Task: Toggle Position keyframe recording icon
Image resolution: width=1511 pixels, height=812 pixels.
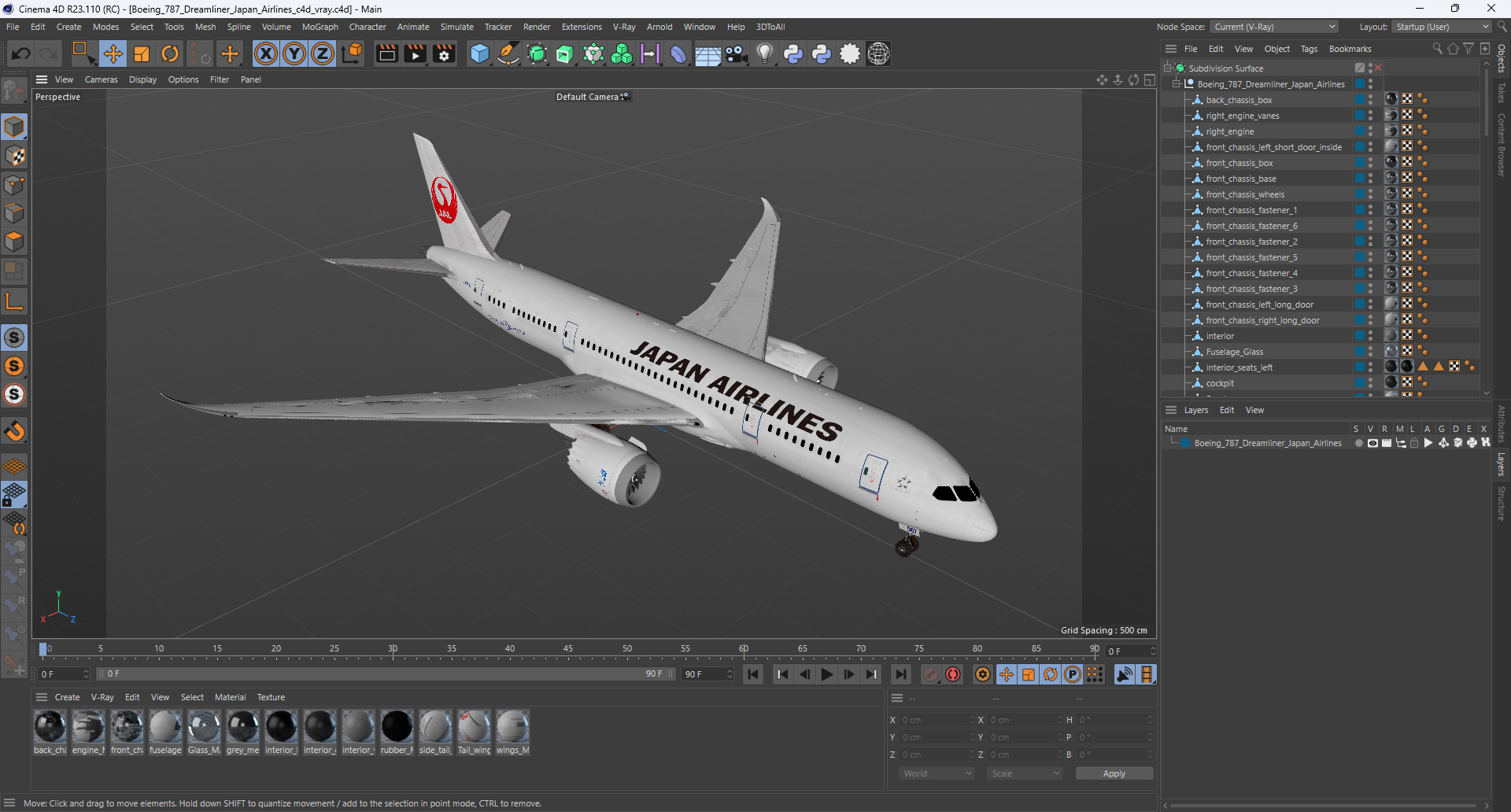Action: 1006,674
